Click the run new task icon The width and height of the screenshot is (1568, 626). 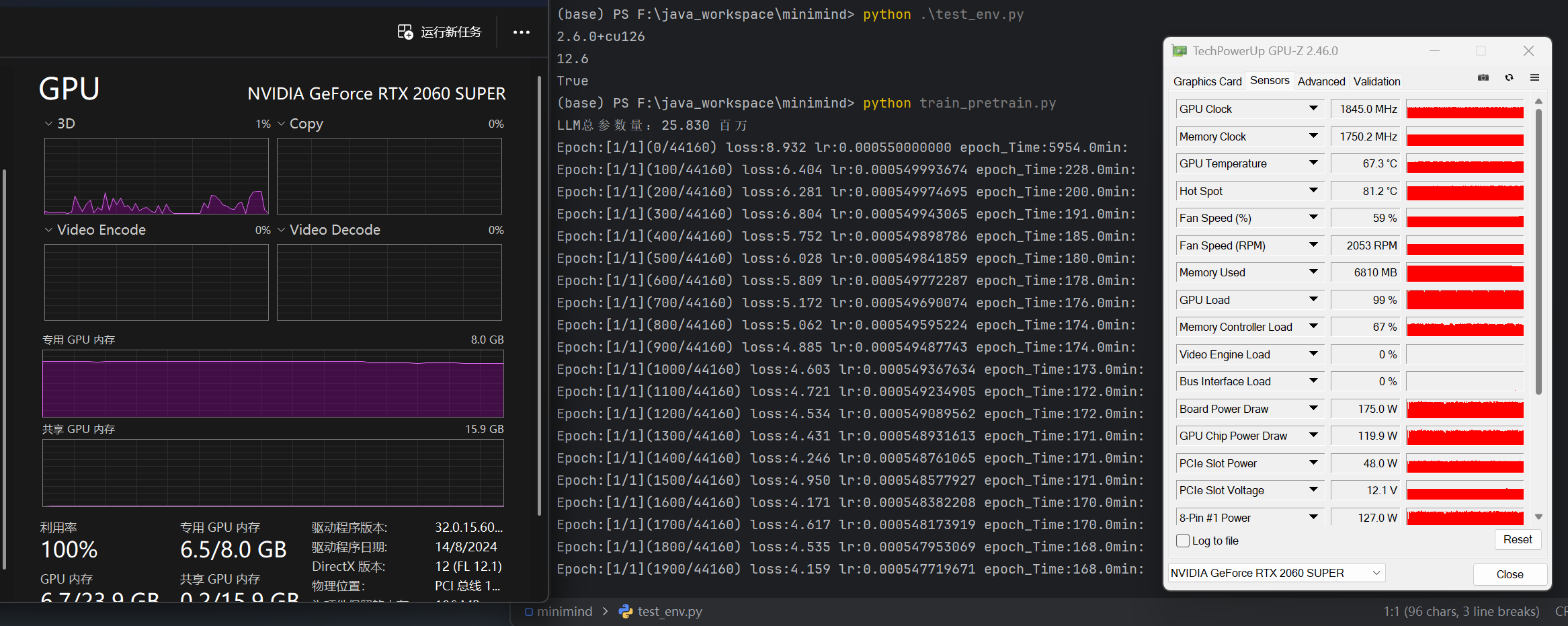(405, 32)
